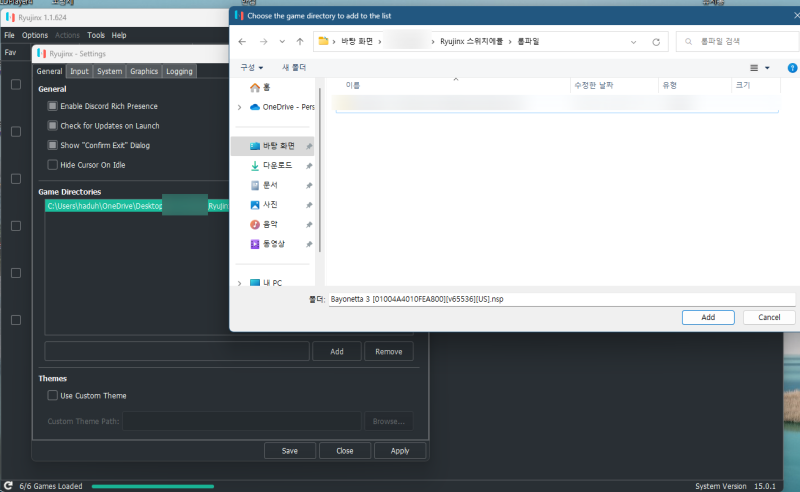Click Ryujinx 스위치에뮬 breadcrumb segment
Image resolution: width=800 pixels, height=492 pixels.
tap(471, 41)
